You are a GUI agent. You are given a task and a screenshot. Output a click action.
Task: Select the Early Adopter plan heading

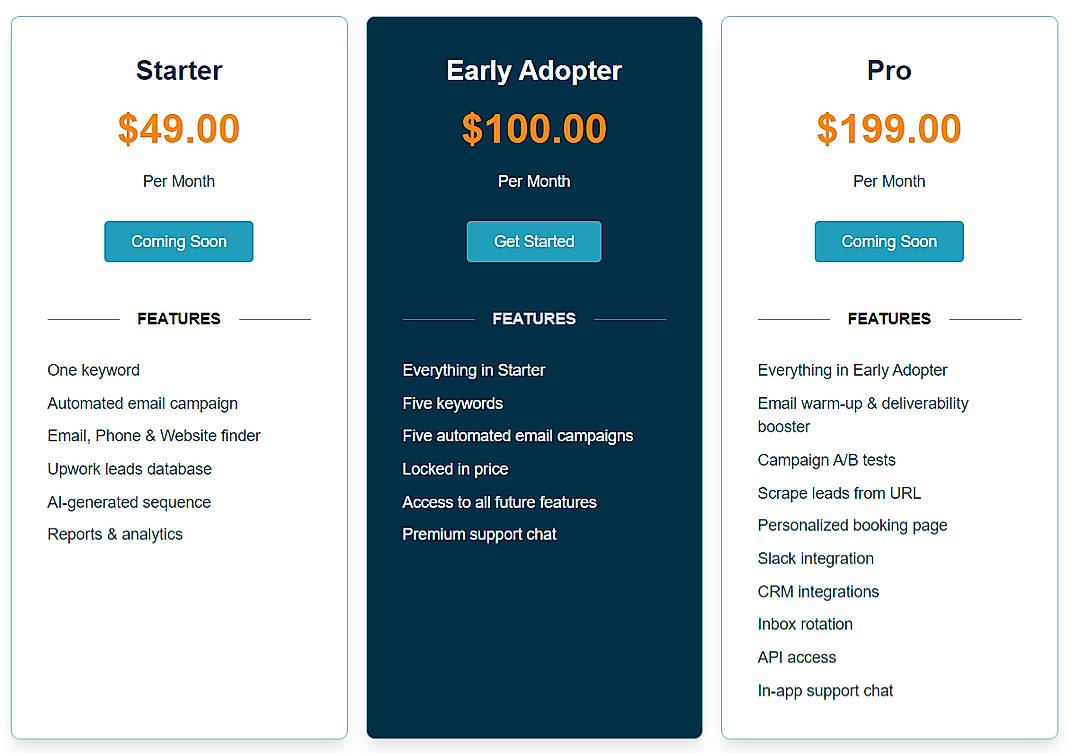click(533, 70)
